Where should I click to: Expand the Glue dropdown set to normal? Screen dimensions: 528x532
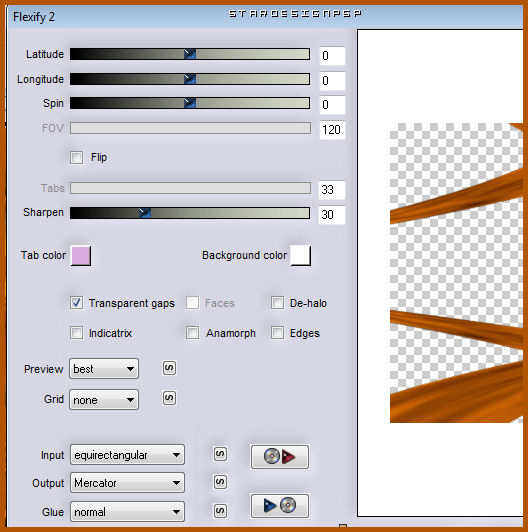[127, 511]
